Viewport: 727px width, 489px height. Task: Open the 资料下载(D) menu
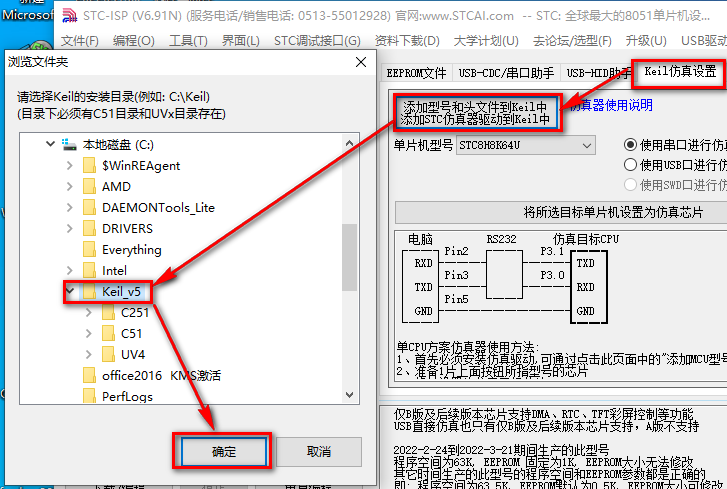click(x=407, y=41)
